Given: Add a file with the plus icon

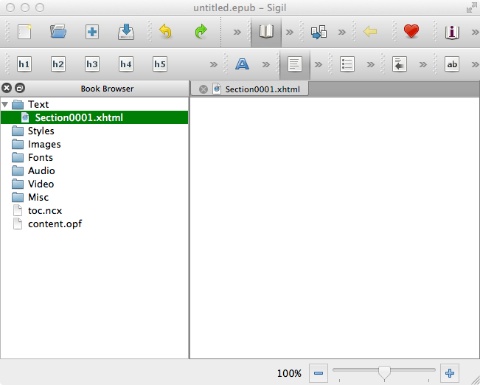Looking at the screenshot, I should (92, 32).
